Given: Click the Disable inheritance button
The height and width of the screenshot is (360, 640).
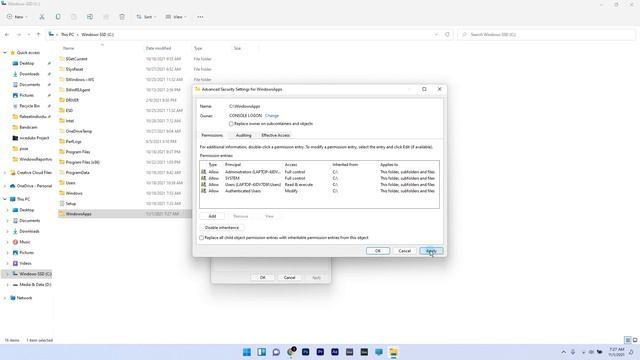Looking at the screenshot, I should [x=222, y=228].
